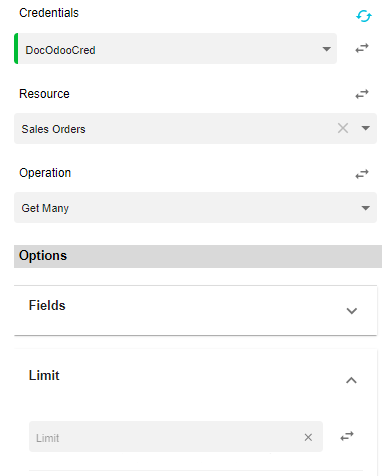Image resolution: width=392 pixels, height=476 pixels.
Task: Open the Sales Orders dropdown arrow
Action: pos(366,128)
